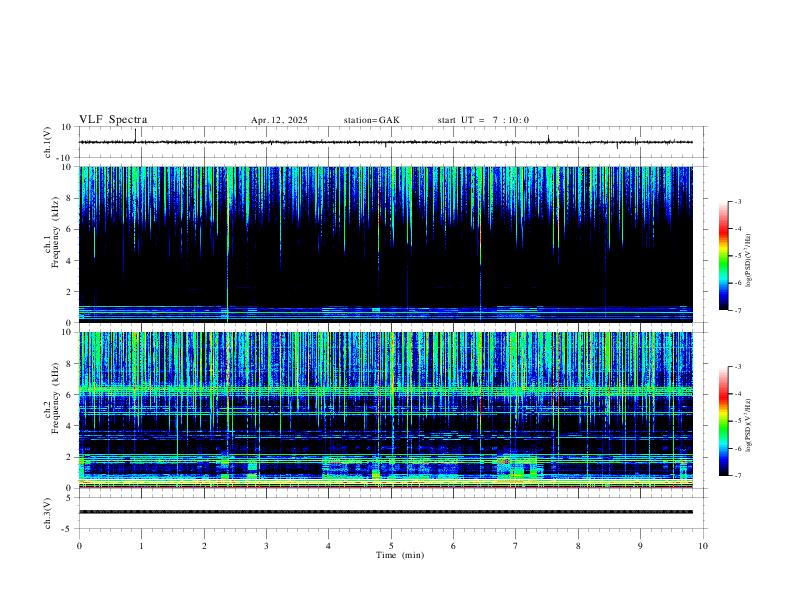Click the ch.1 spectrogram color bar
Viewport: 792px width, 612px height.
[x=723, y=256]
